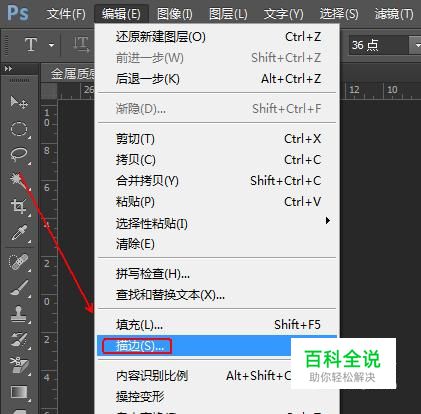The width and height of the screenshot is (421, 414).
Task: Select the Crop tool
Action: click(x=19, y=206)
